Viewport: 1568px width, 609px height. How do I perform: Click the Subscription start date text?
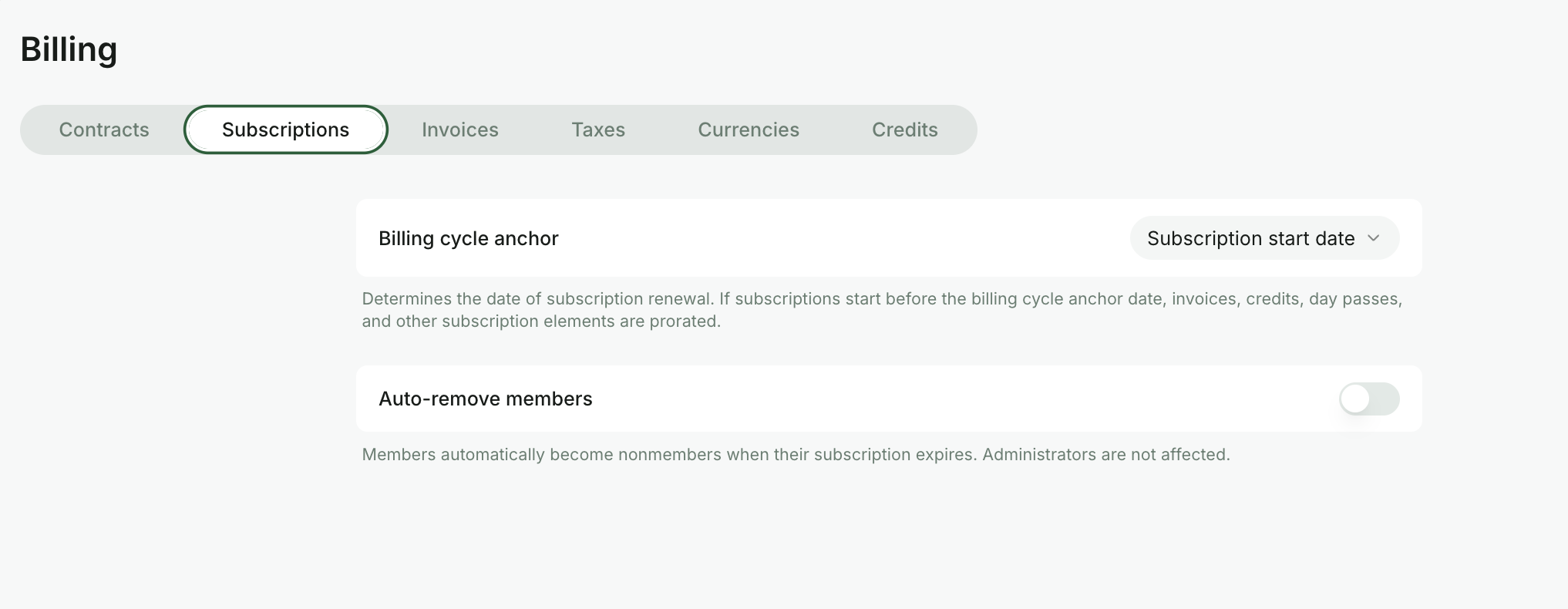coord(1250,238)
